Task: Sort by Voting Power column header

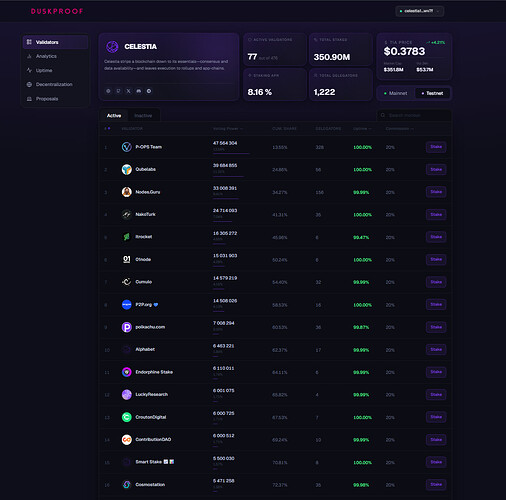Action: point(228,129)
